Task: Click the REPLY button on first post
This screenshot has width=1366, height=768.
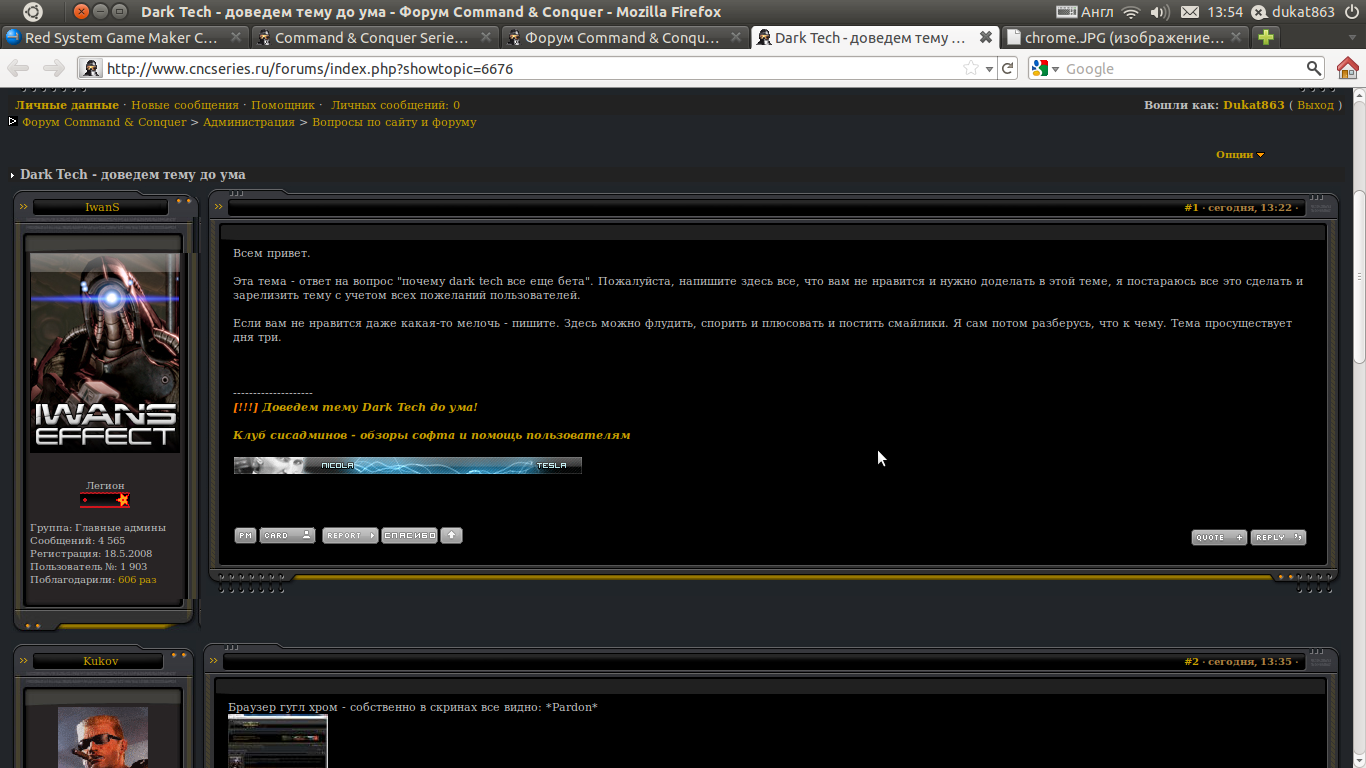Action: click(1278, 537)
